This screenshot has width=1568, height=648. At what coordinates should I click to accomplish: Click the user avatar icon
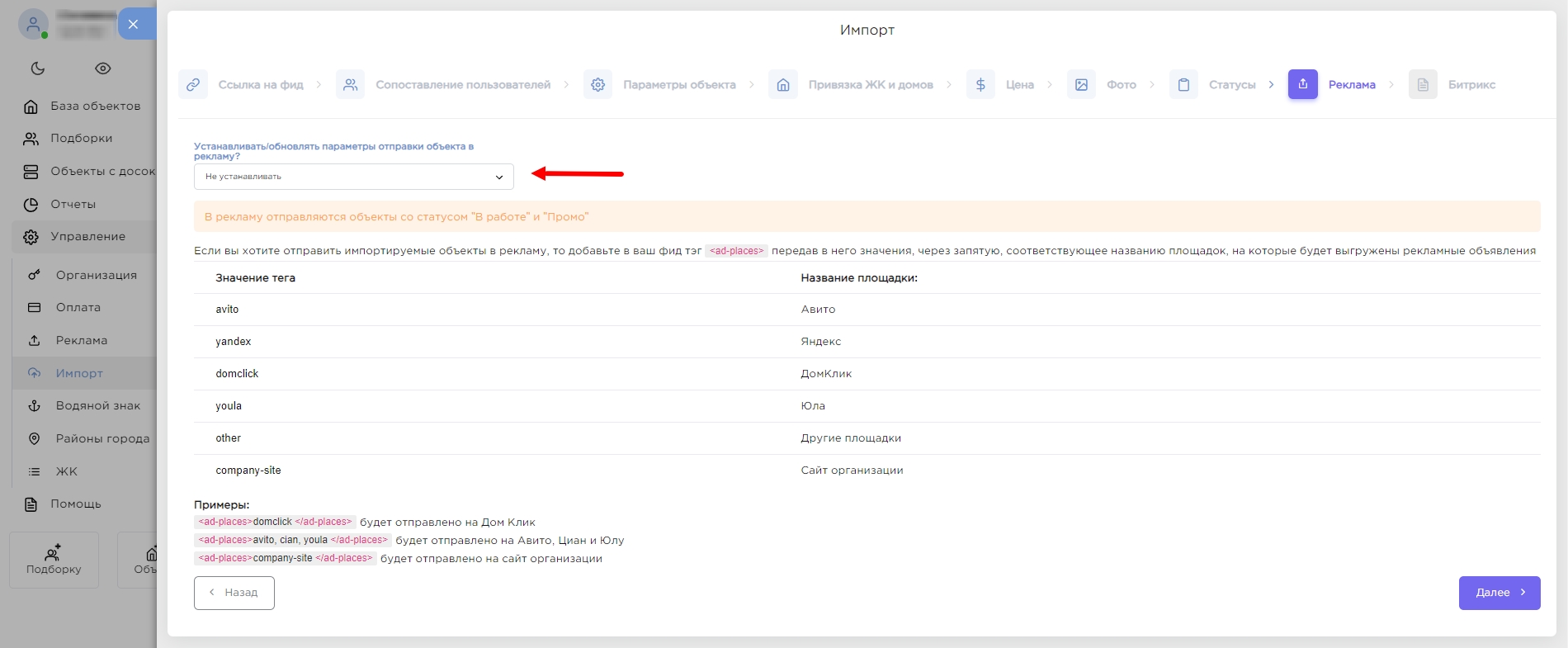[x=33, y=24]
